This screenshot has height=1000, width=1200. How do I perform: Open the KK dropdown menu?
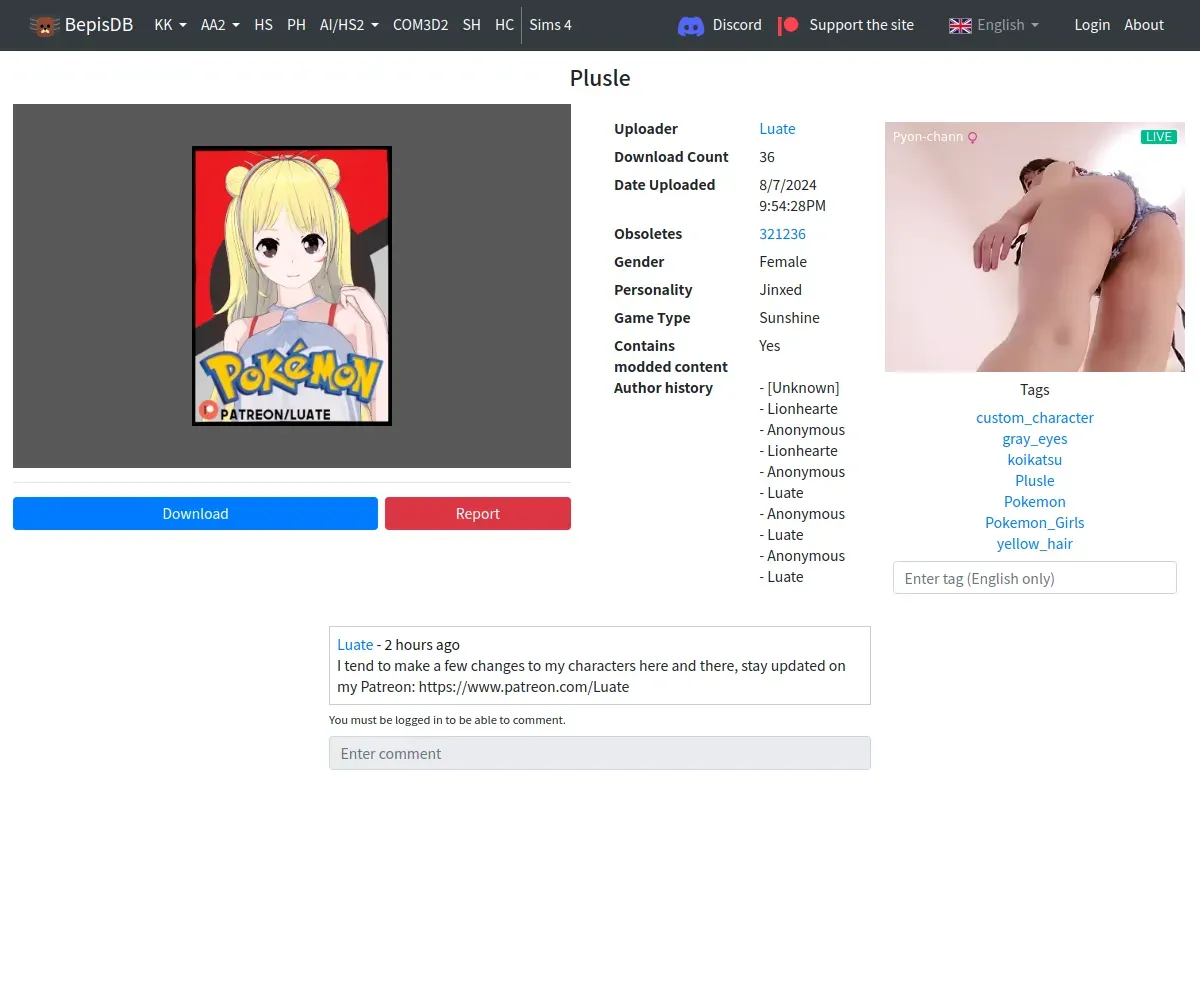tap(170, 25)
